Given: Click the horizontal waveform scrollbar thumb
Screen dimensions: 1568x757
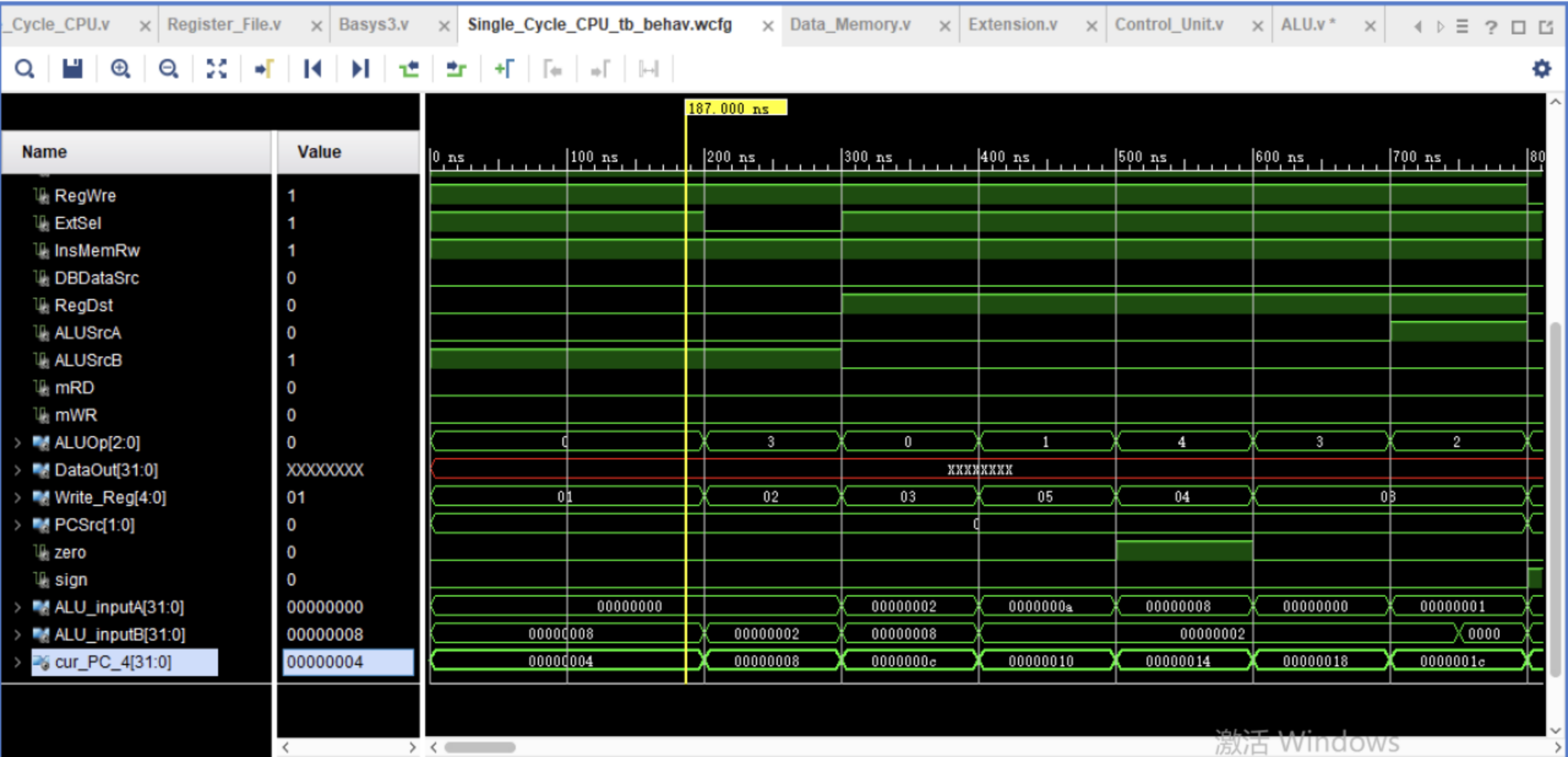Looking at the screenshot, I should click(480, 747).
